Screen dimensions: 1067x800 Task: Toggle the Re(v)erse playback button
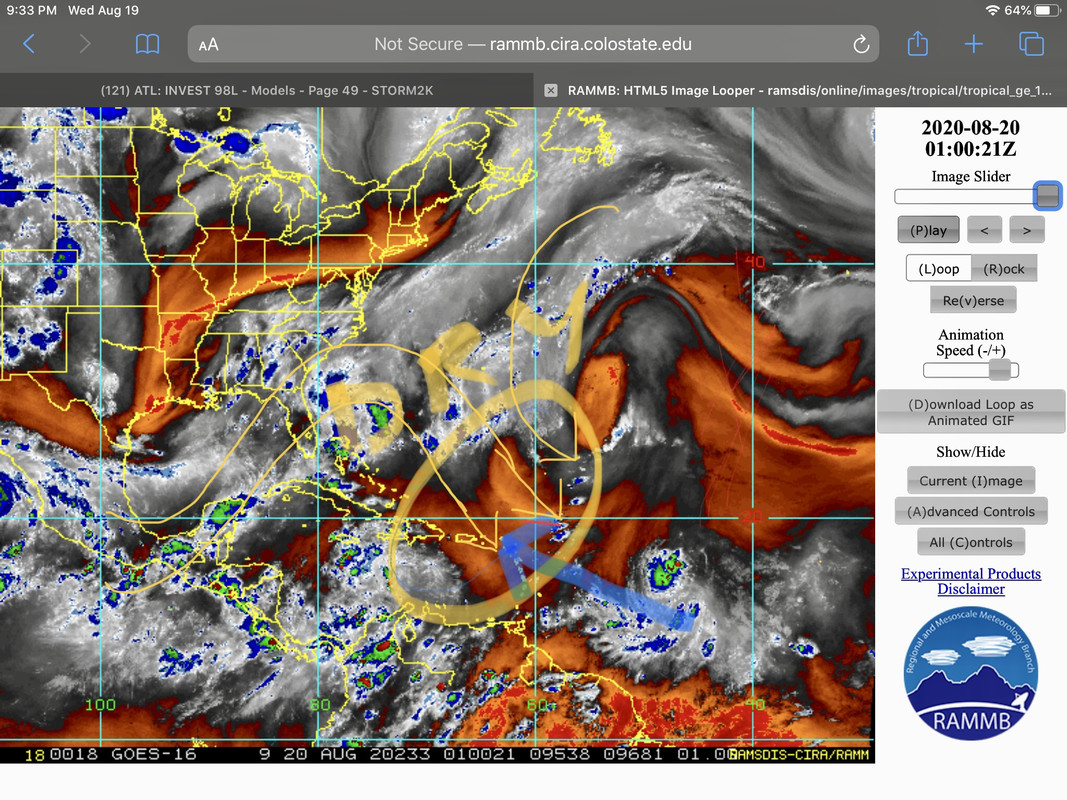coord(973,300)
